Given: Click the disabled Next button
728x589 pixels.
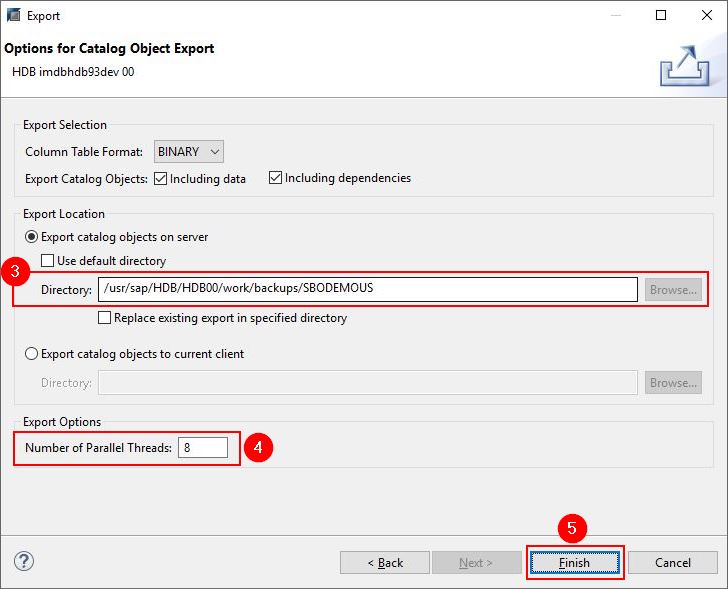Looking at the screenshot, I should coord(476,563).
